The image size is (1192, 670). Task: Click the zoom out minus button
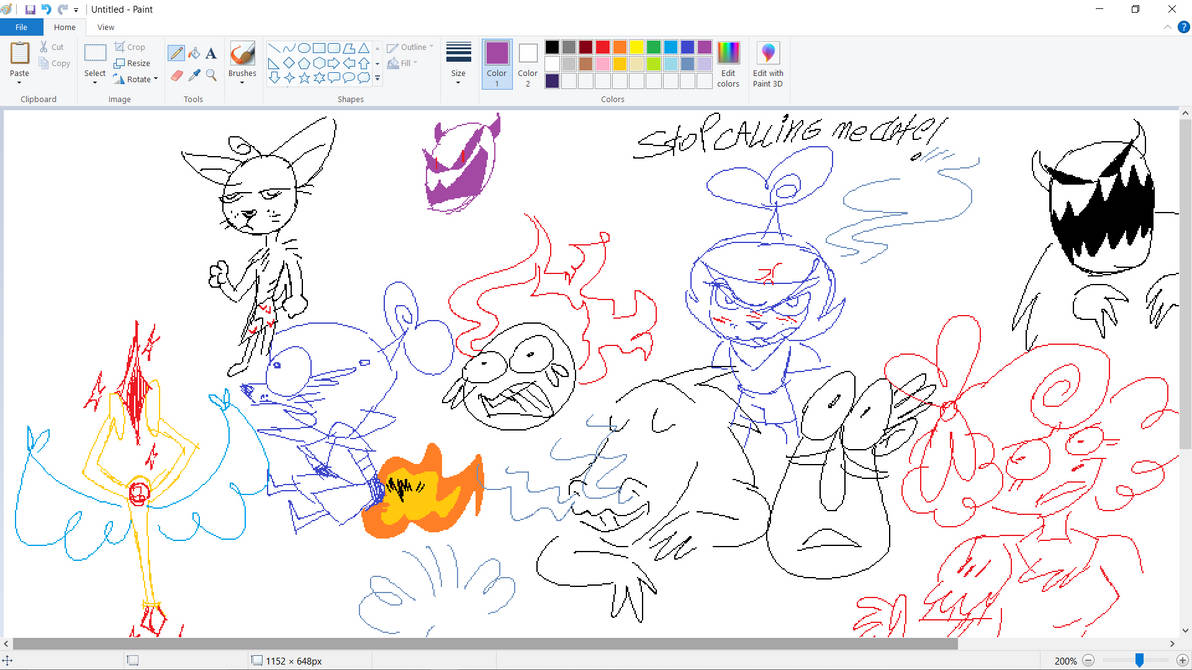pos(1088,661)
